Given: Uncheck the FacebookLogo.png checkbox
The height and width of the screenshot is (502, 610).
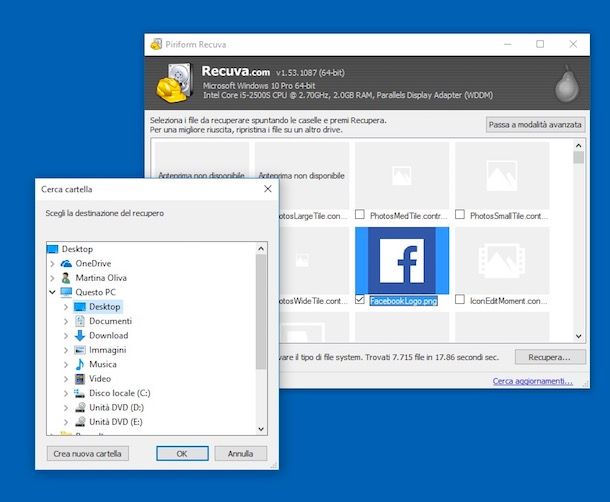Looking at the screenshot, I should (360, 300).
